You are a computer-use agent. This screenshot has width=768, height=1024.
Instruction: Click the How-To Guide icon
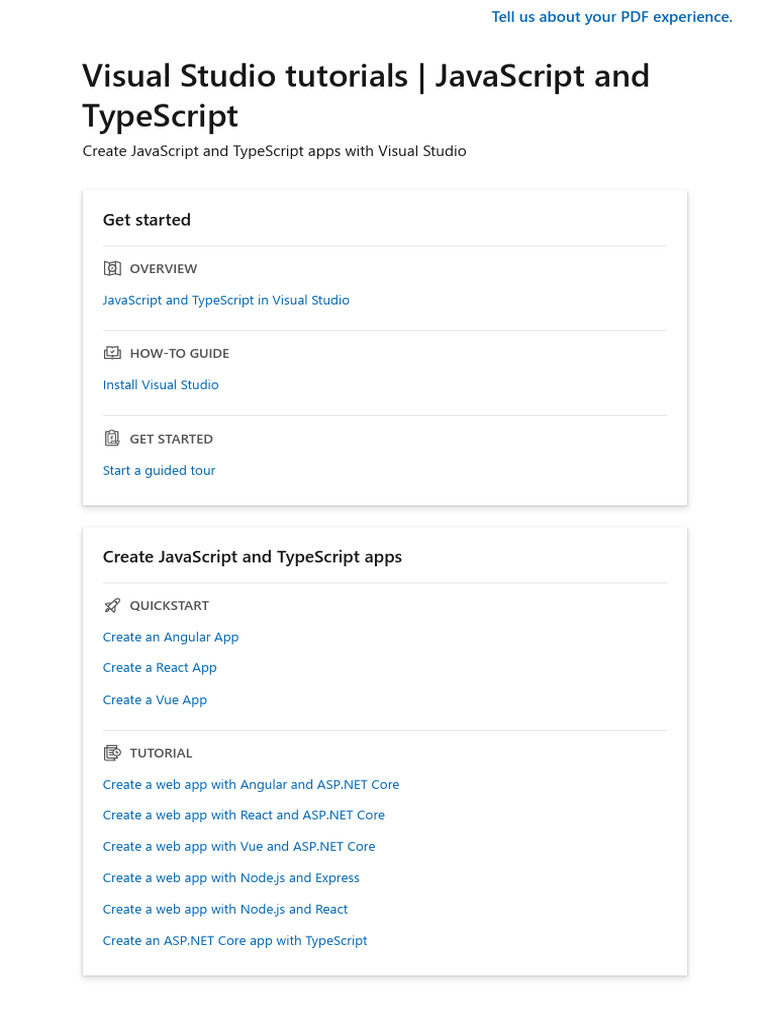(112, 353)
